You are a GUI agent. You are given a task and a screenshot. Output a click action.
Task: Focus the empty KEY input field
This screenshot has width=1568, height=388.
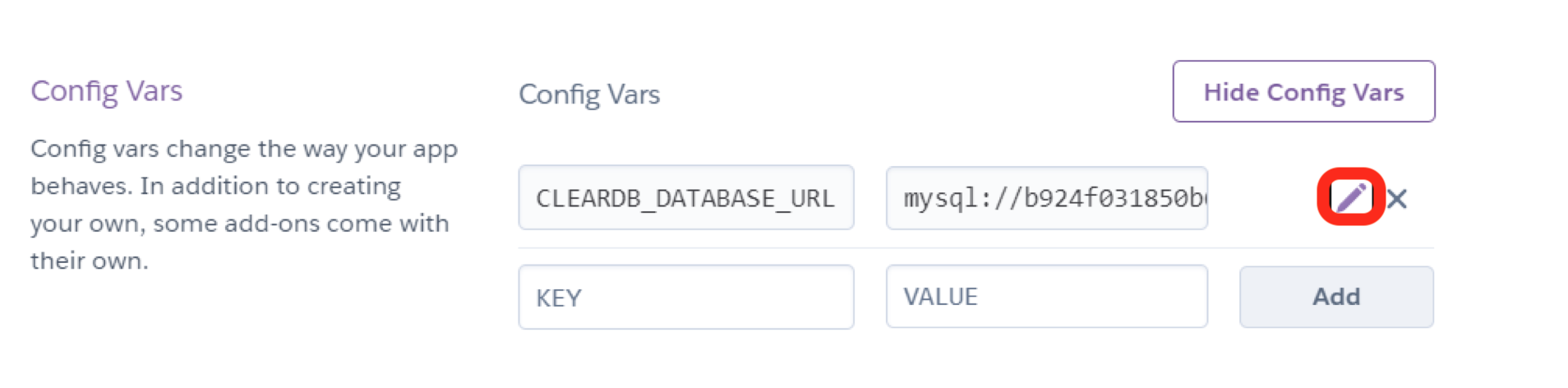685,297
